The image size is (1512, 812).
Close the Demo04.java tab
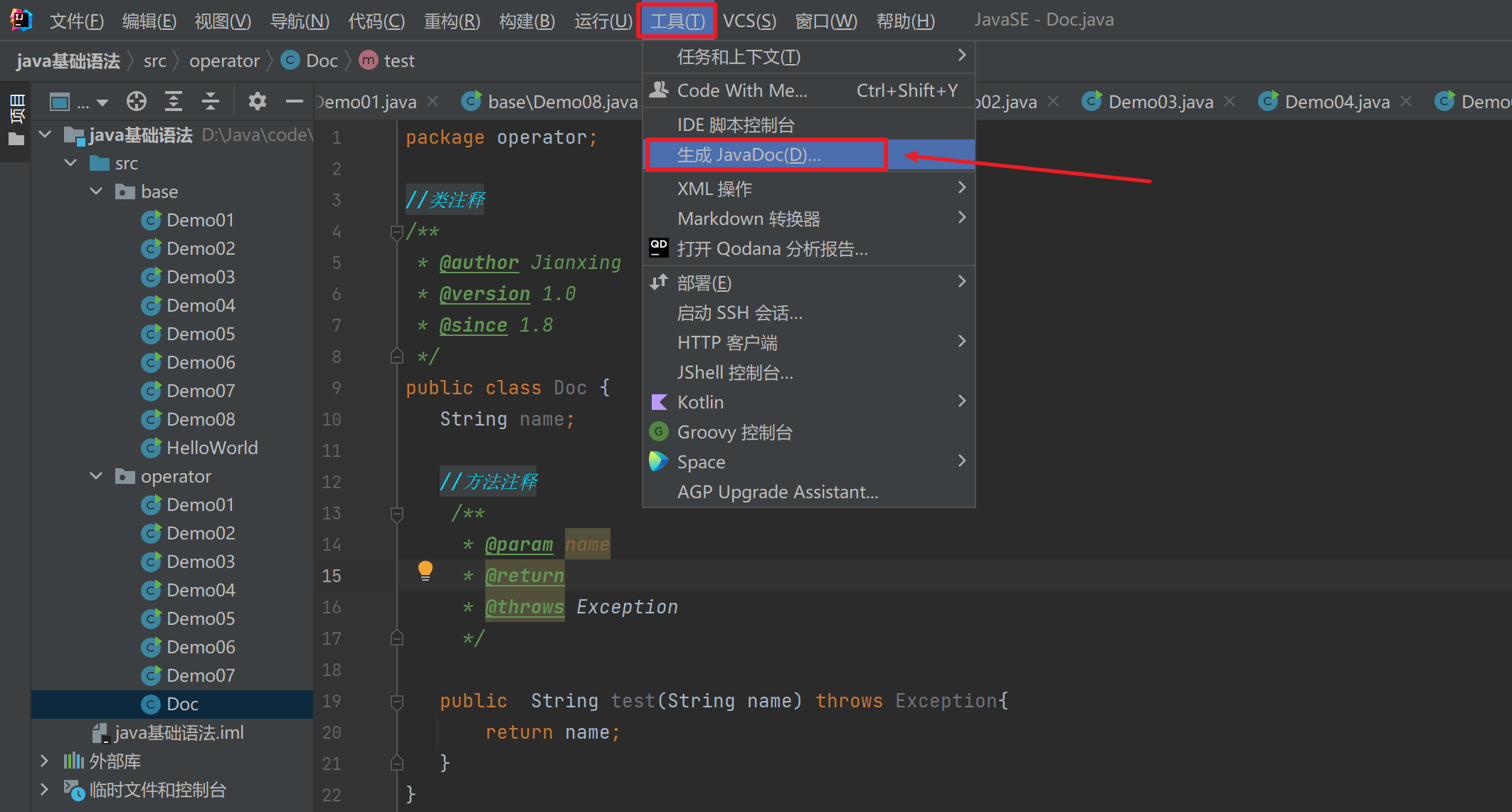[x=1406, y=102]
